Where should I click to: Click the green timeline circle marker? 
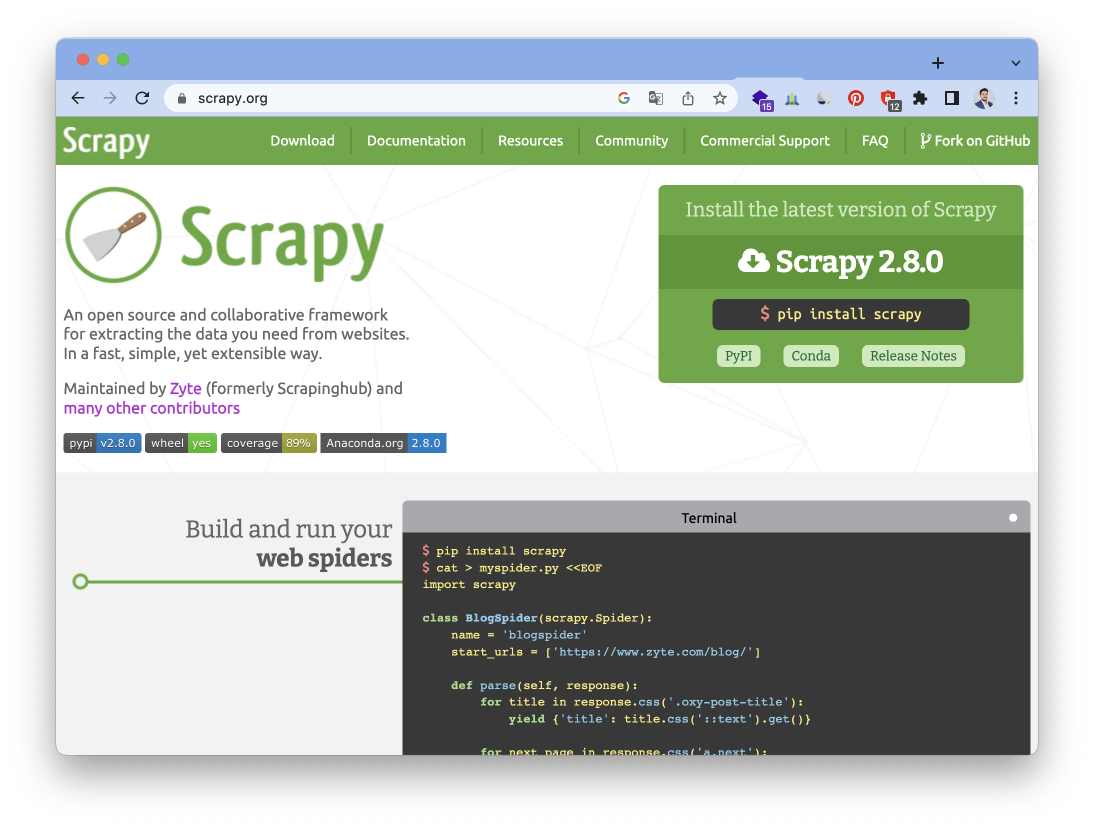80,581
